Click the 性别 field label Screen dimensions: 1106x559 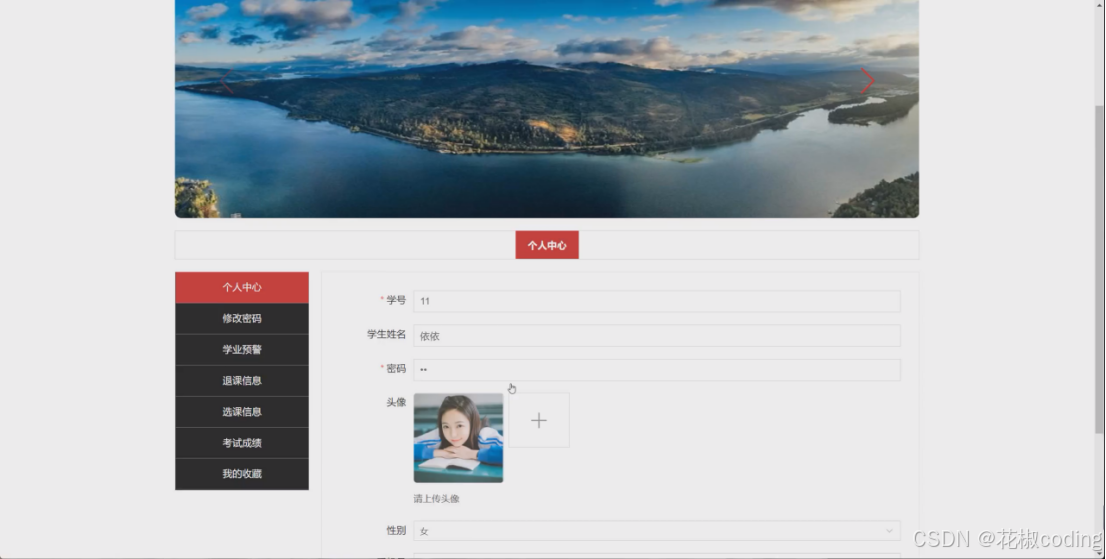coord(396,530)
